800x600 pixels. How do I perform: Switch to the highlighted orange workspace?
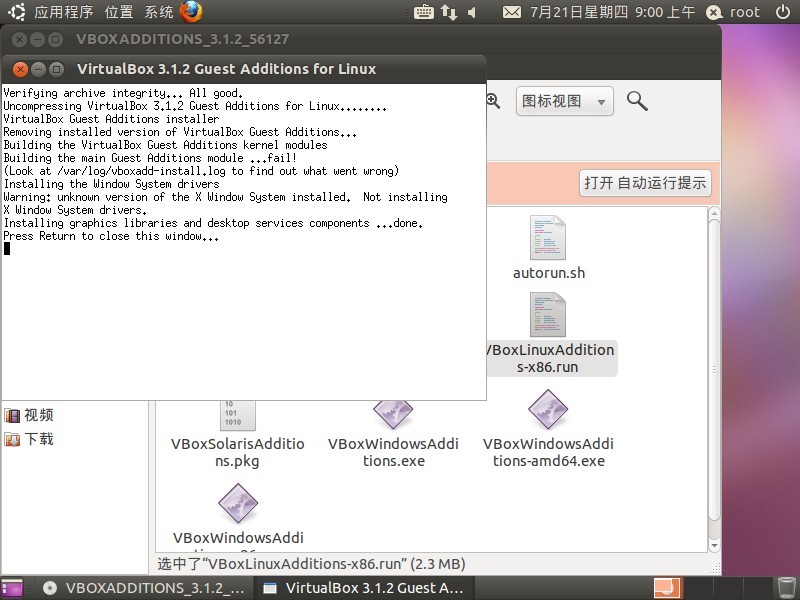pos(667,588)
